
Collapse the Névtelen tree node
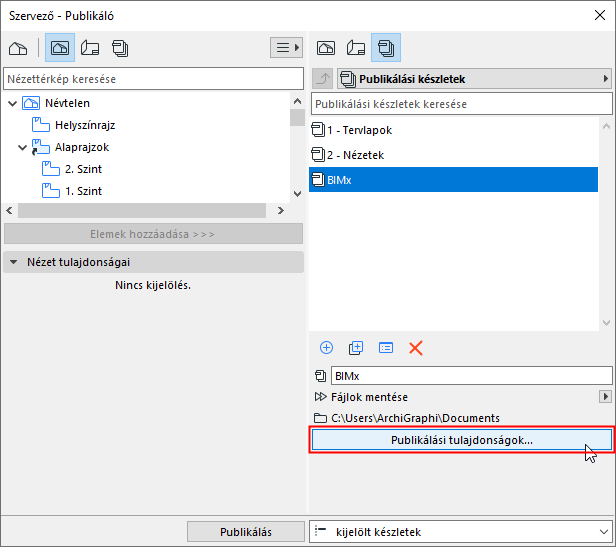[x=13, y=104]
